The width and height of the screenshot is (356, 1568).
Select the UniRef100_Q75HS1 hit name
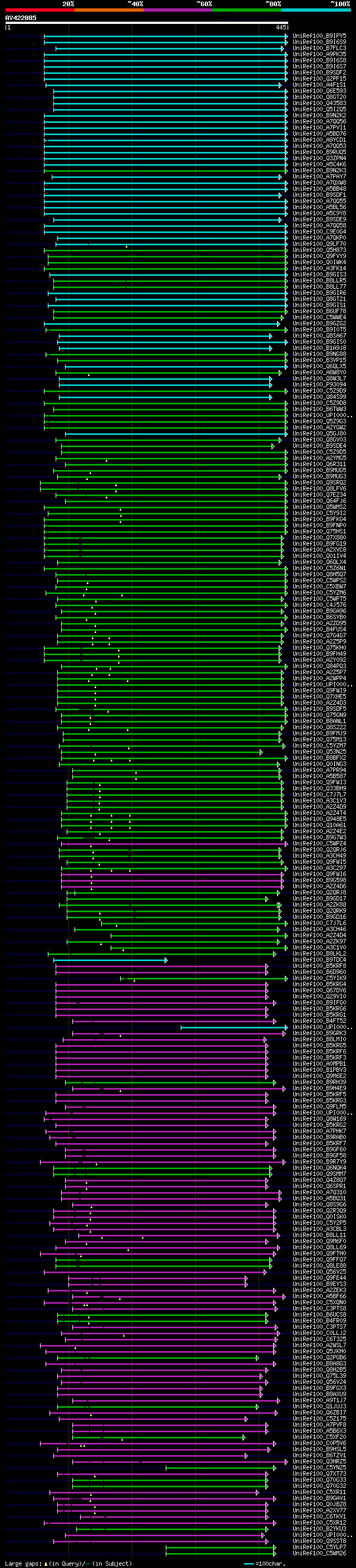click(x=319, y=531)
